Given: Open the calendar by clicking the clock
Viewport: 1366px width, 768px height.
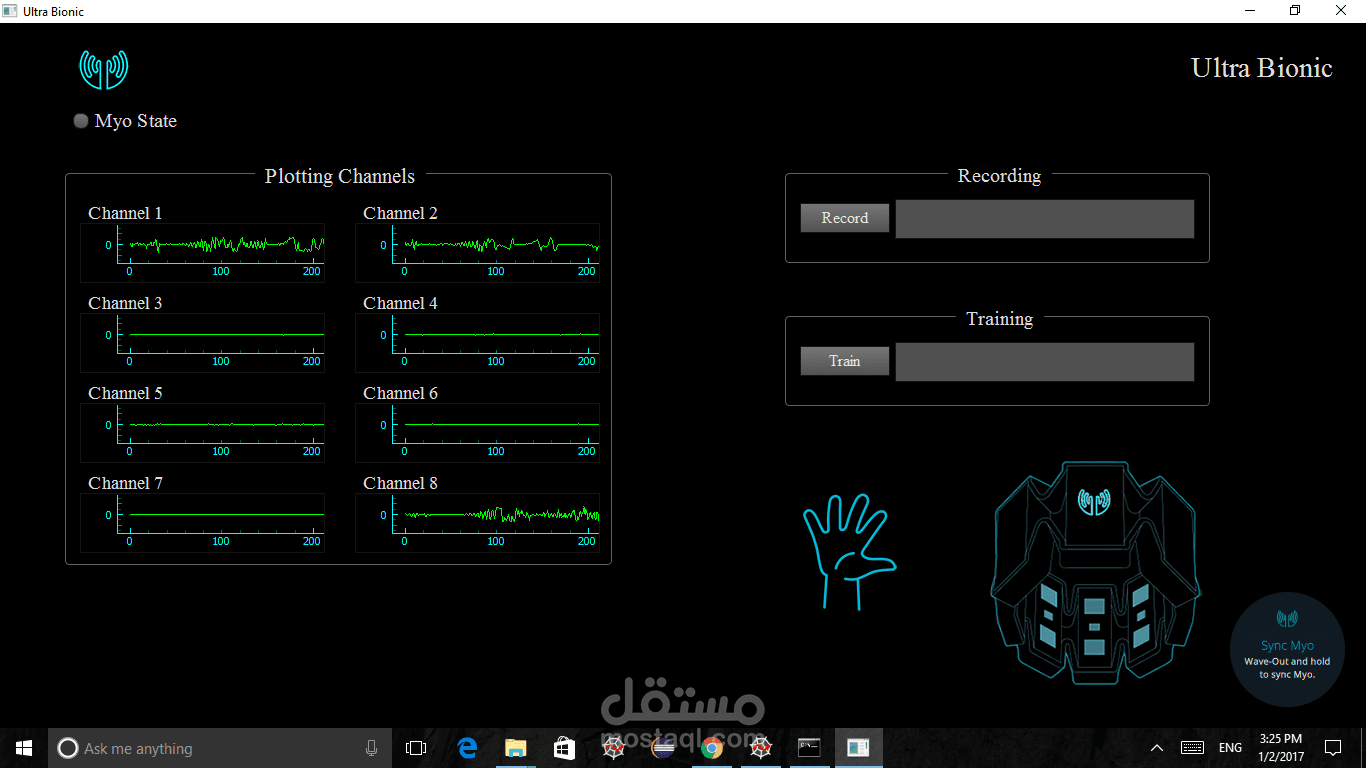Looking at the screenshot, I should (x=1279, y=747).
